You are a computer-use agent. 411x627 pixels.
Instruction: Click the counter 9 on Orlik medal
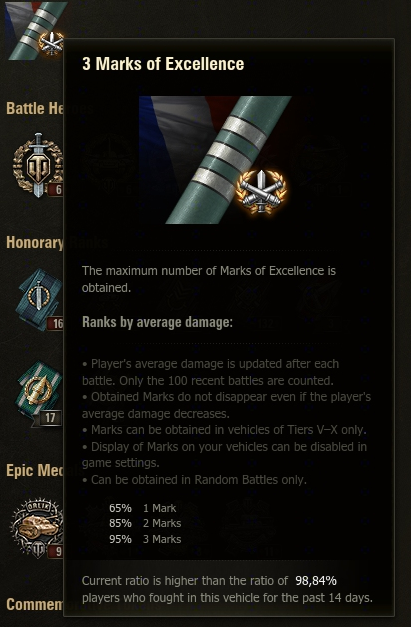(56, 551)
